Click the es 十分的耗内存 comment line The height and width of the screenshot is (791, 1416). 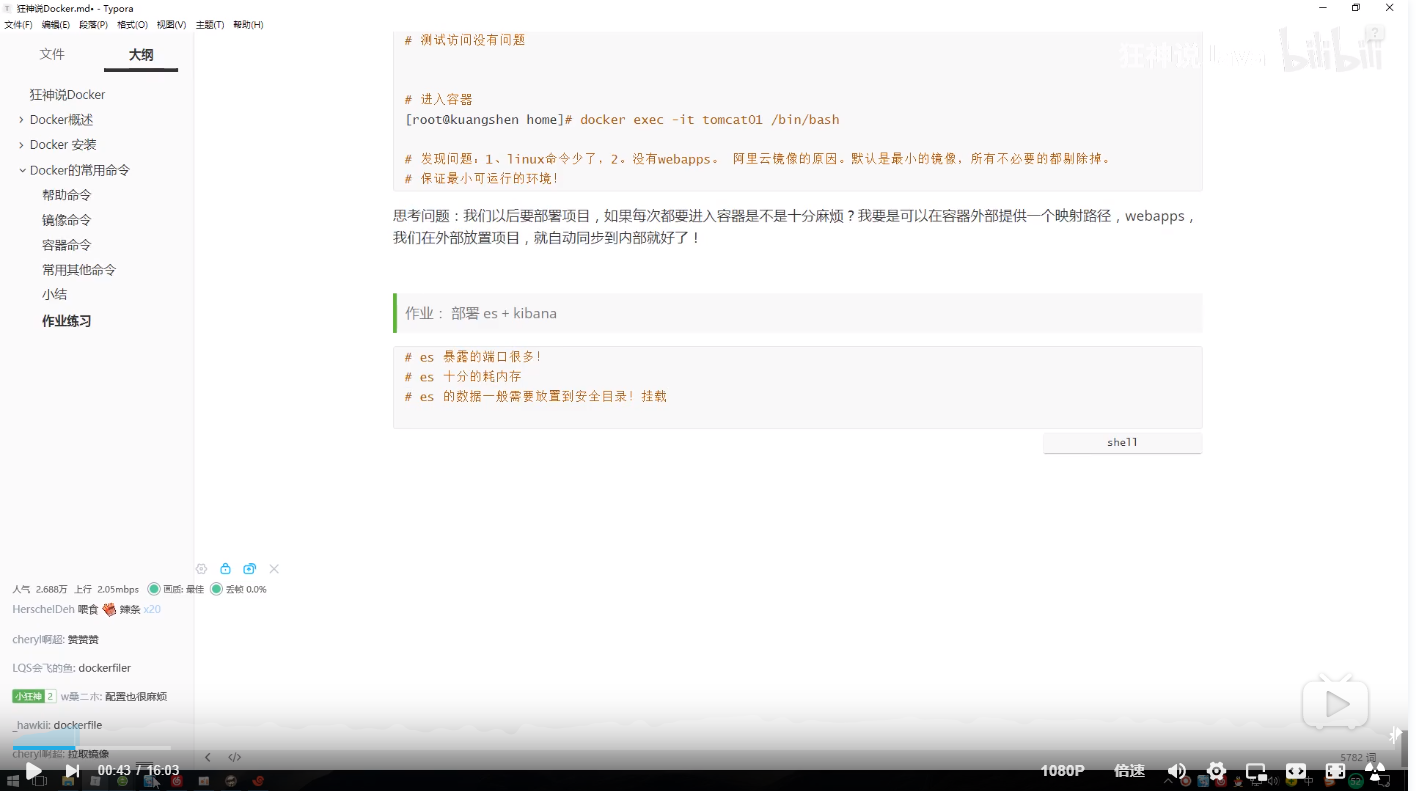(463, 377)
